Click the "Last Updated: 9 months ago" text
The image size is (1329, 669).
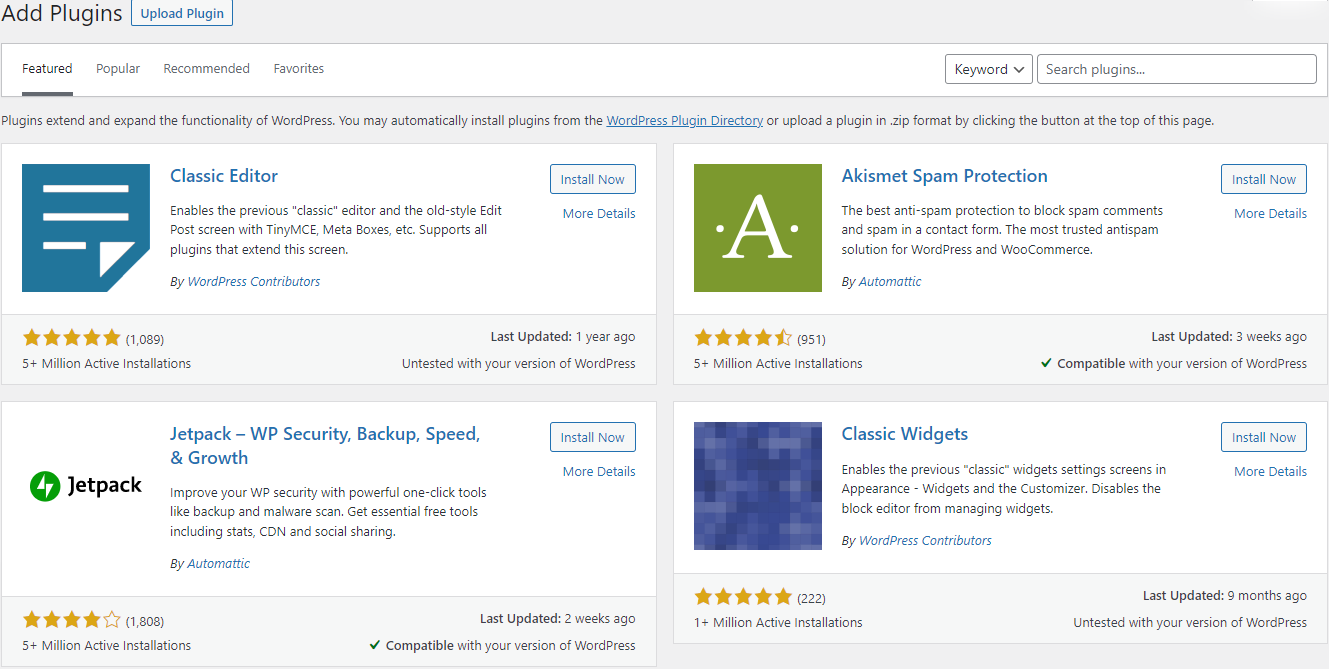[x=1225, y=596]
